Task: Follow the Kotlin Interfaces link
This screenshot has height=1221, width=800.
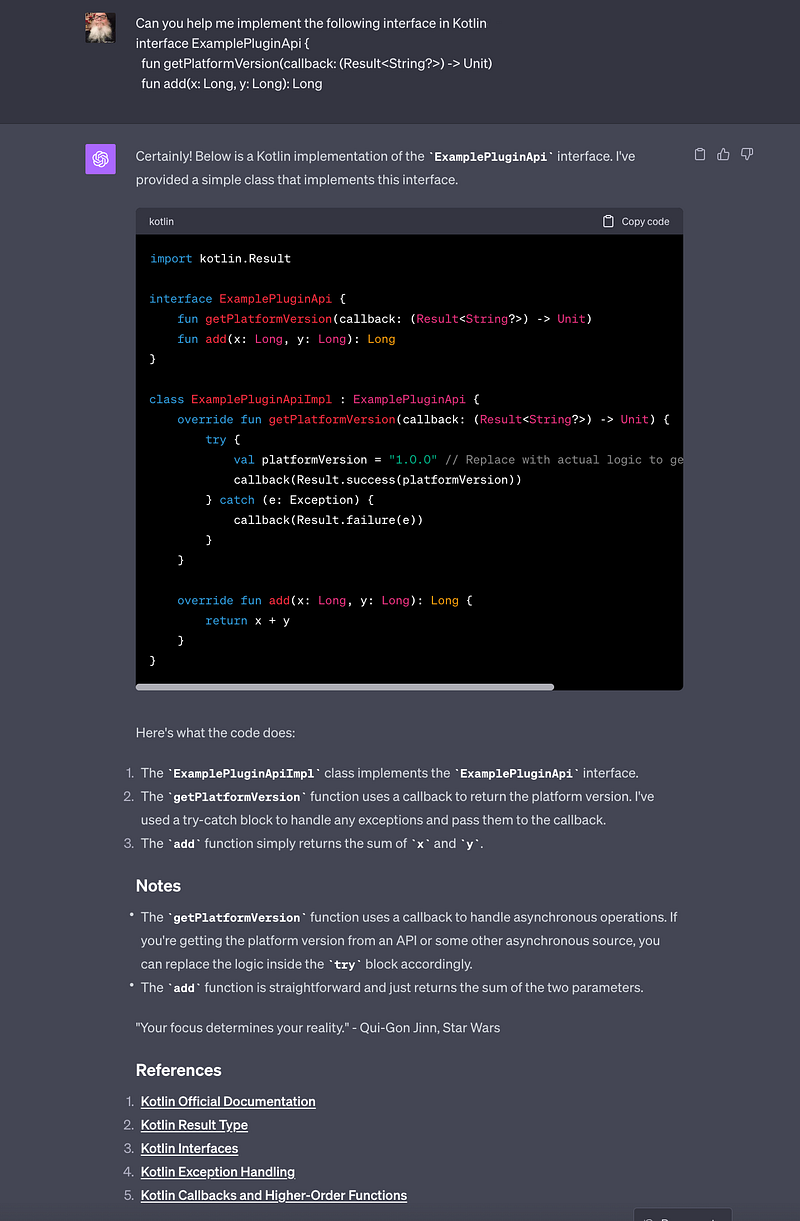Action: pyautogui.click(x=189, y=1148)
